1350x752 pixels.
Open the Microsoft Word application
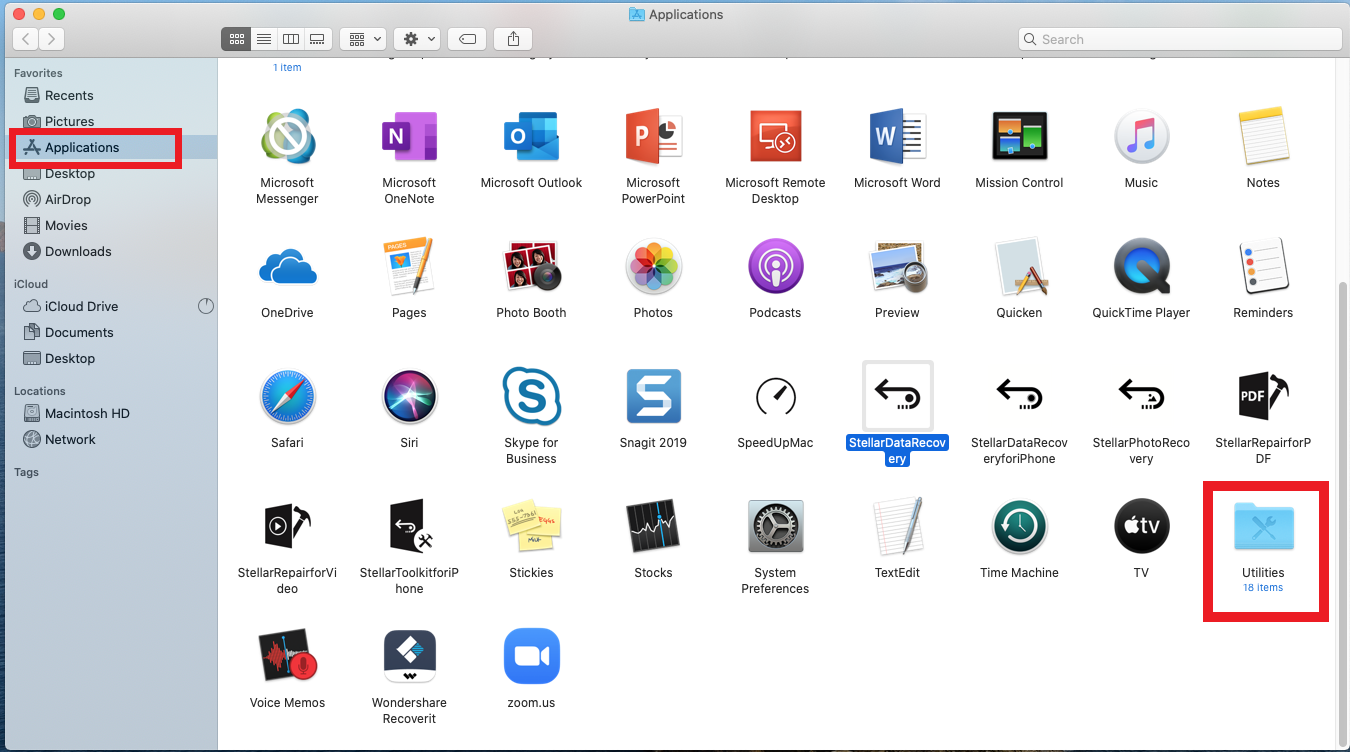point(897,137)
